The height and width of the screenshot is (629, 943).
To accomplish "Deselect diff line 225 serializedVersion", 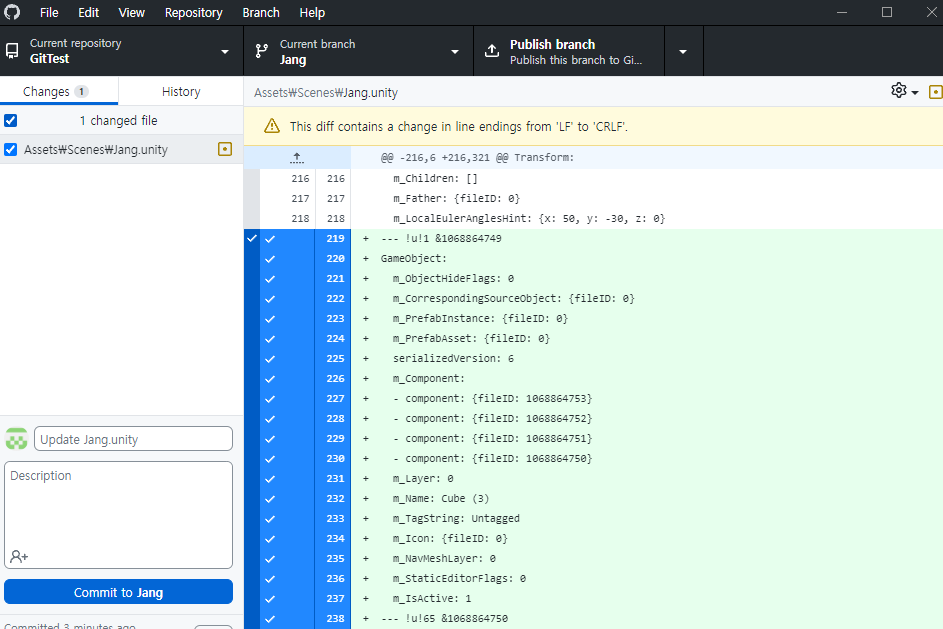I will point(270,358).
